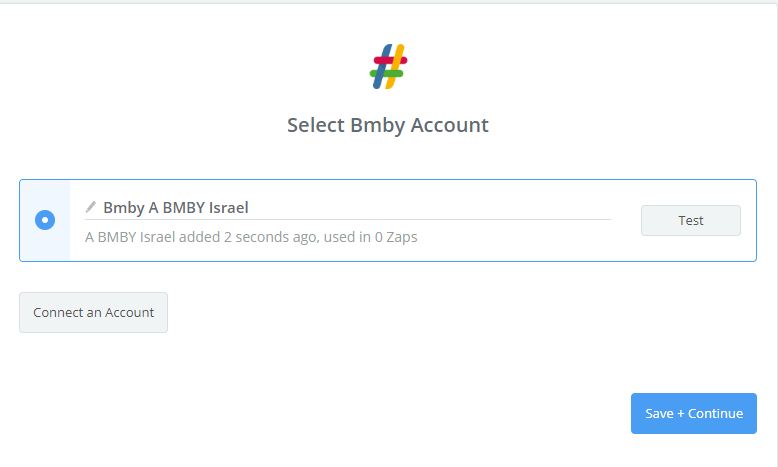Add another Bmby account via Connect an Account

pos(93,312)
